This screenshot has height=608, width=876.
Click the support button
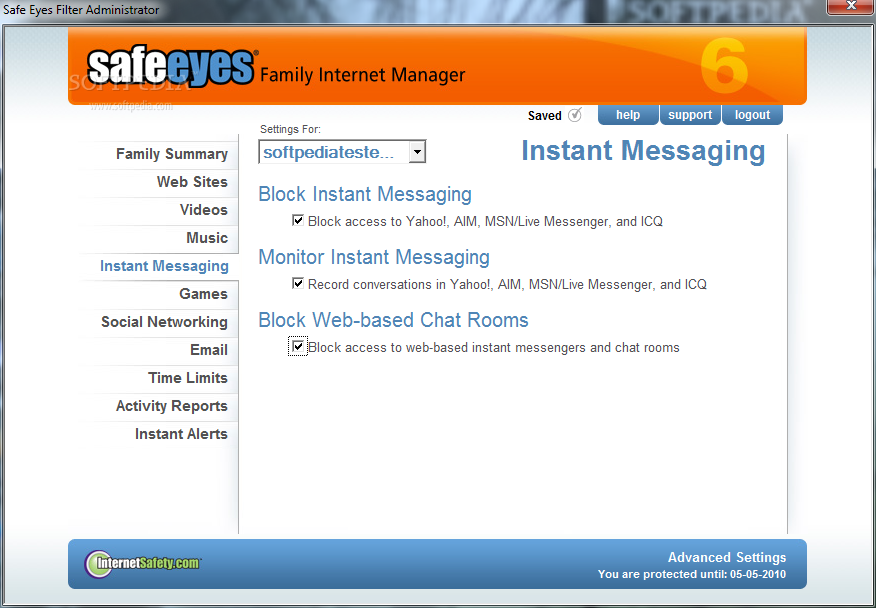(690, 115)
